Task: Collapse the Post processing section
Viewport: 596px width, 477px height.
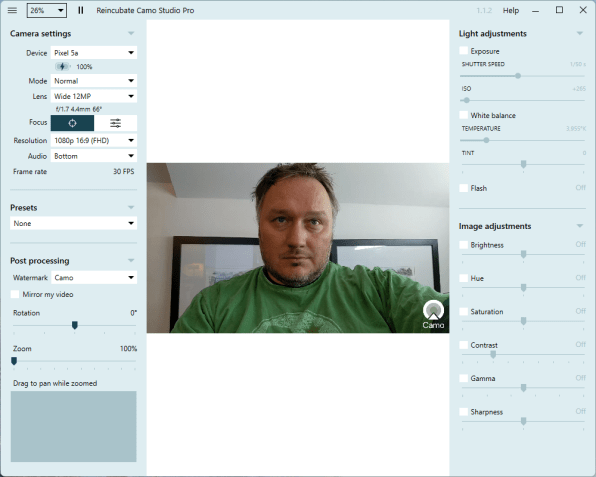Action: (x=131, y=261)
